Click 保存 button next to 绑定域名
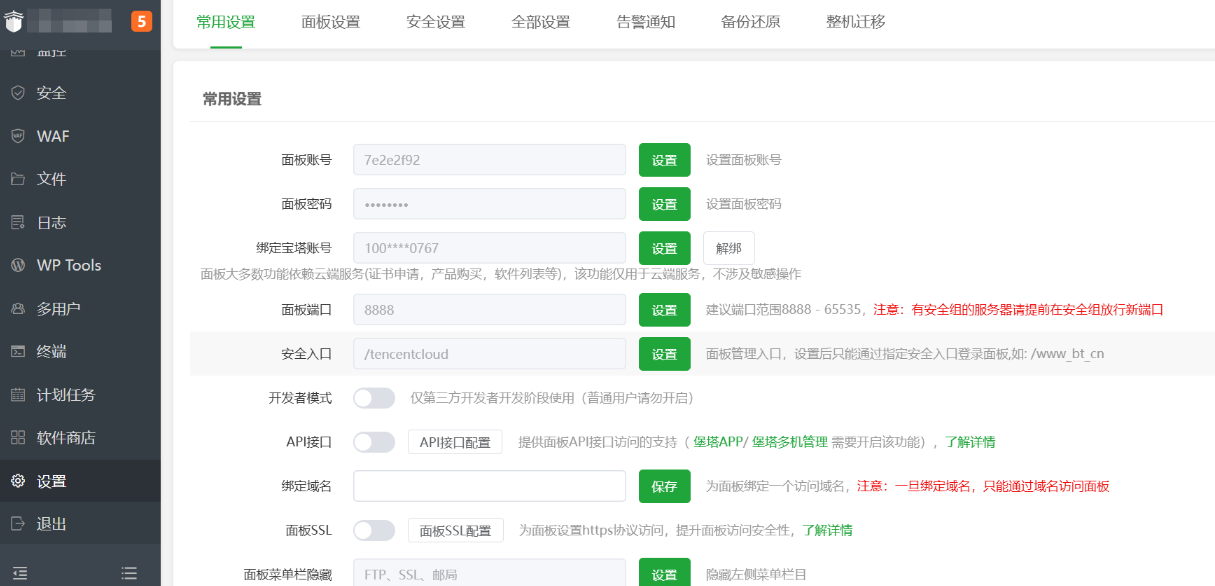The height and width of the screenshot is (586, 1215). (664, 487)
